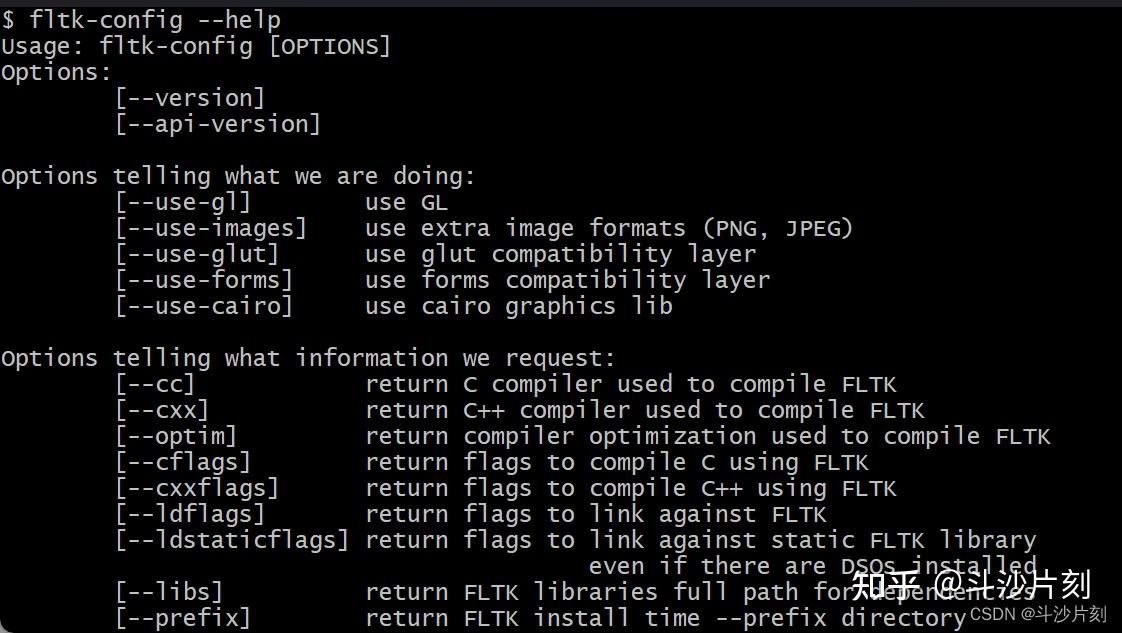
Task: Click the [--cc] option text
Action: pyautogui.click(x=155, y=384)
